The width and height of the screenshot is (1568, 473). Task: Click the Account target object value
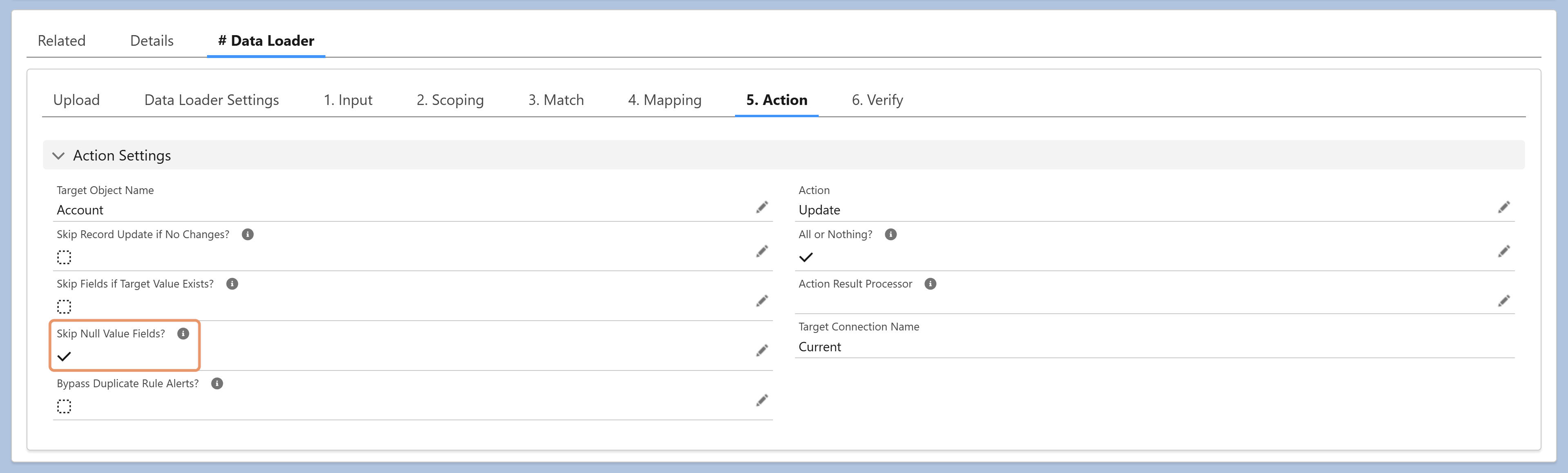coord(80,210)
